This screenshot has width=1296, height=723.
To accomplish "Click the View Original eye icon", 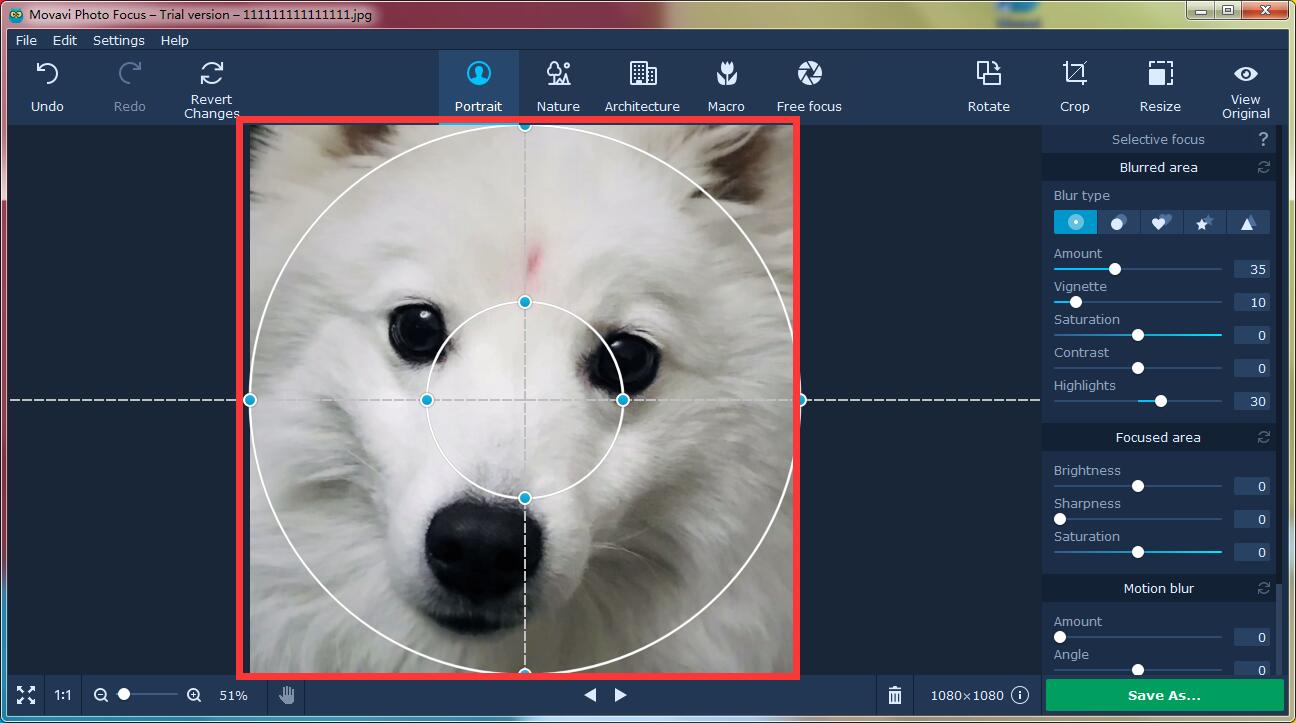I will click(x=1245, y=74).
